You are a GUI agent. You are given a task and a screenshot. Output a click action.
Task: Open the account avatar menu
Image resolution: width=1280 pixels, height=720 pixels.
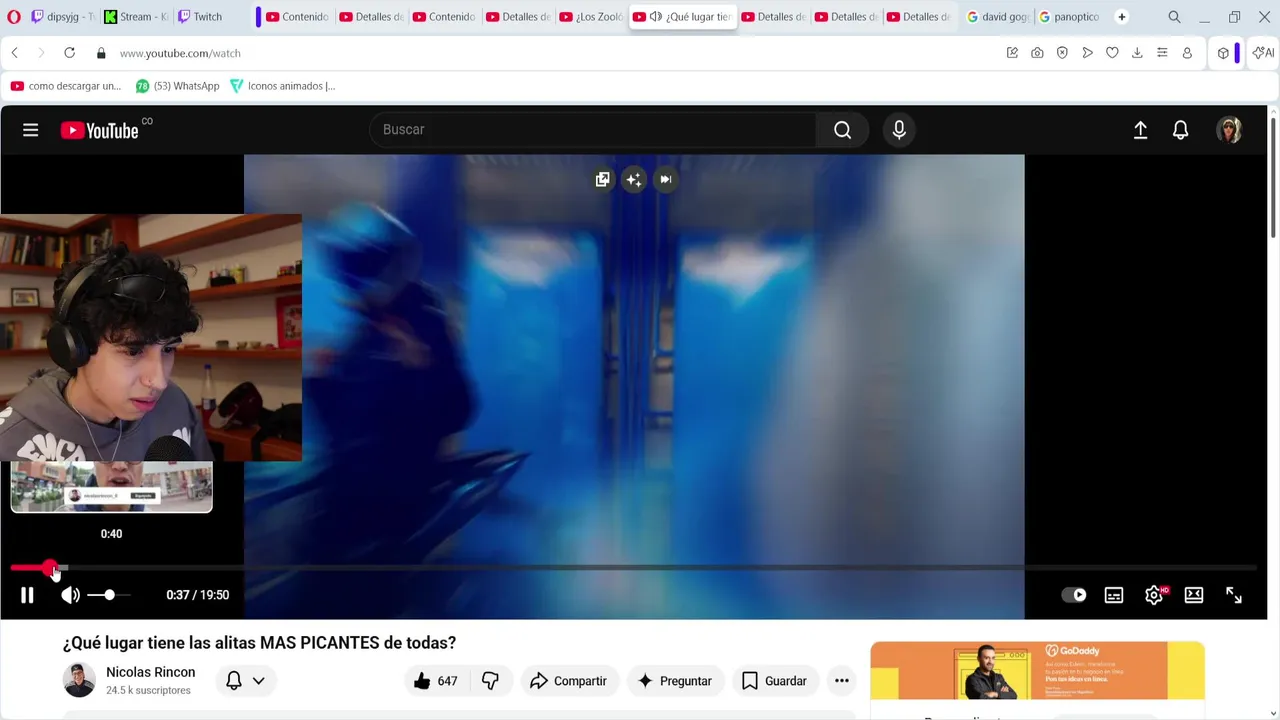click(x=1229, y=130)
